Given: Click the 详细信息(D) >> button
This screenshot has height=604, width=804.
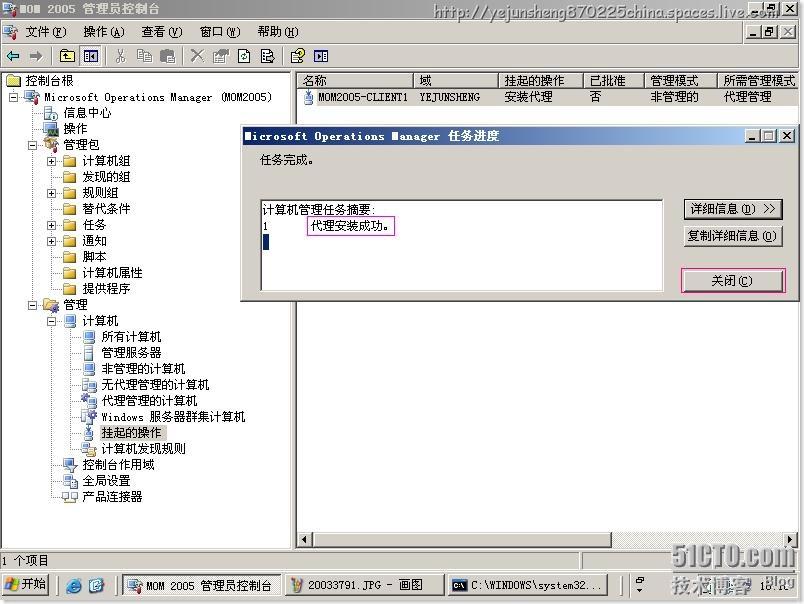Looking at the screenshot, I should 733,209.
